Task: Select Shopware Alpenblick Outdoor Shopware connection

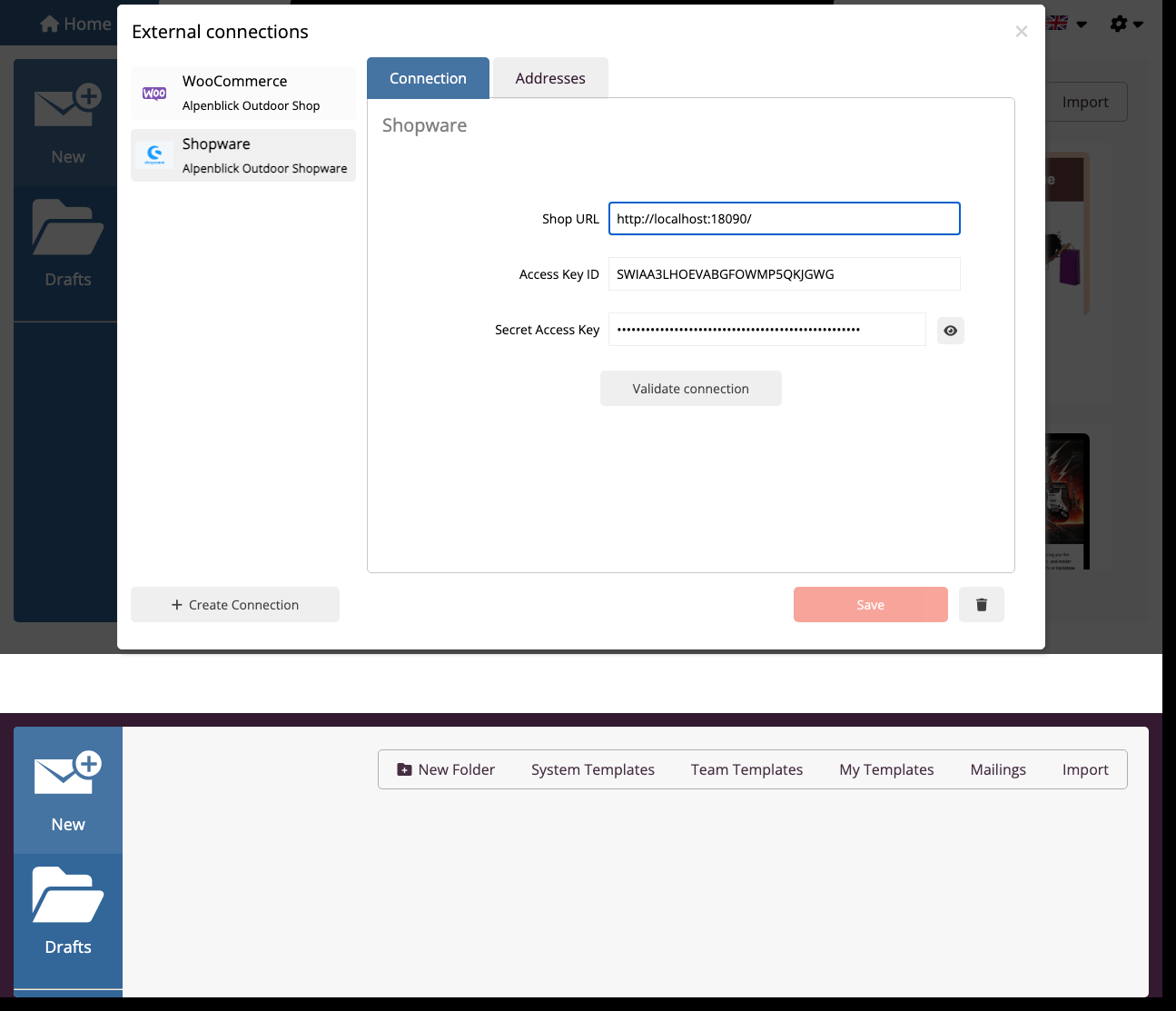Action: tap(243, 155)
